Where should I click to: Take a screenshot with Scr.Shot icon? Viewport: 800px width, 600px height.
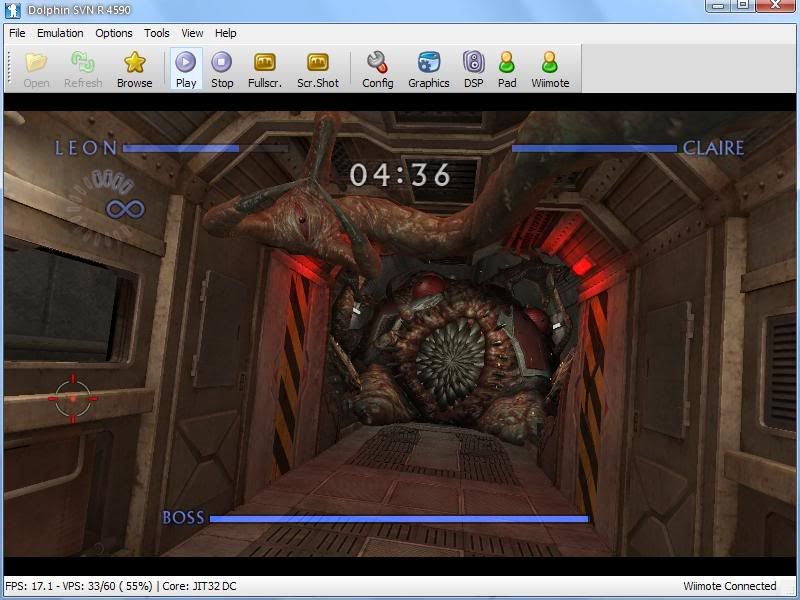tap(318, 69)
